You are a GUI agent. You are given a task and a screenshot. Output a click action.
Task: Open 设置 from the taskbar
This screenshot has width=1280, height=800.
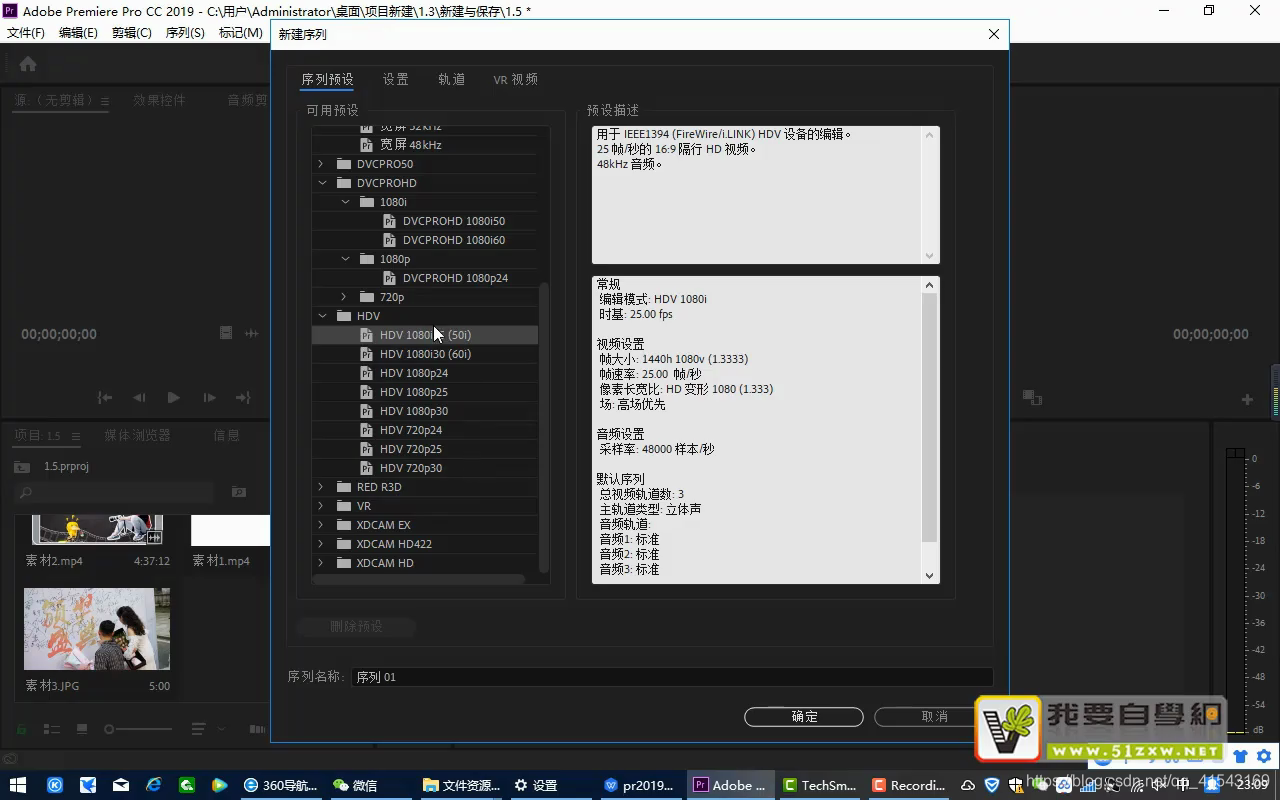tap(536, 785)
